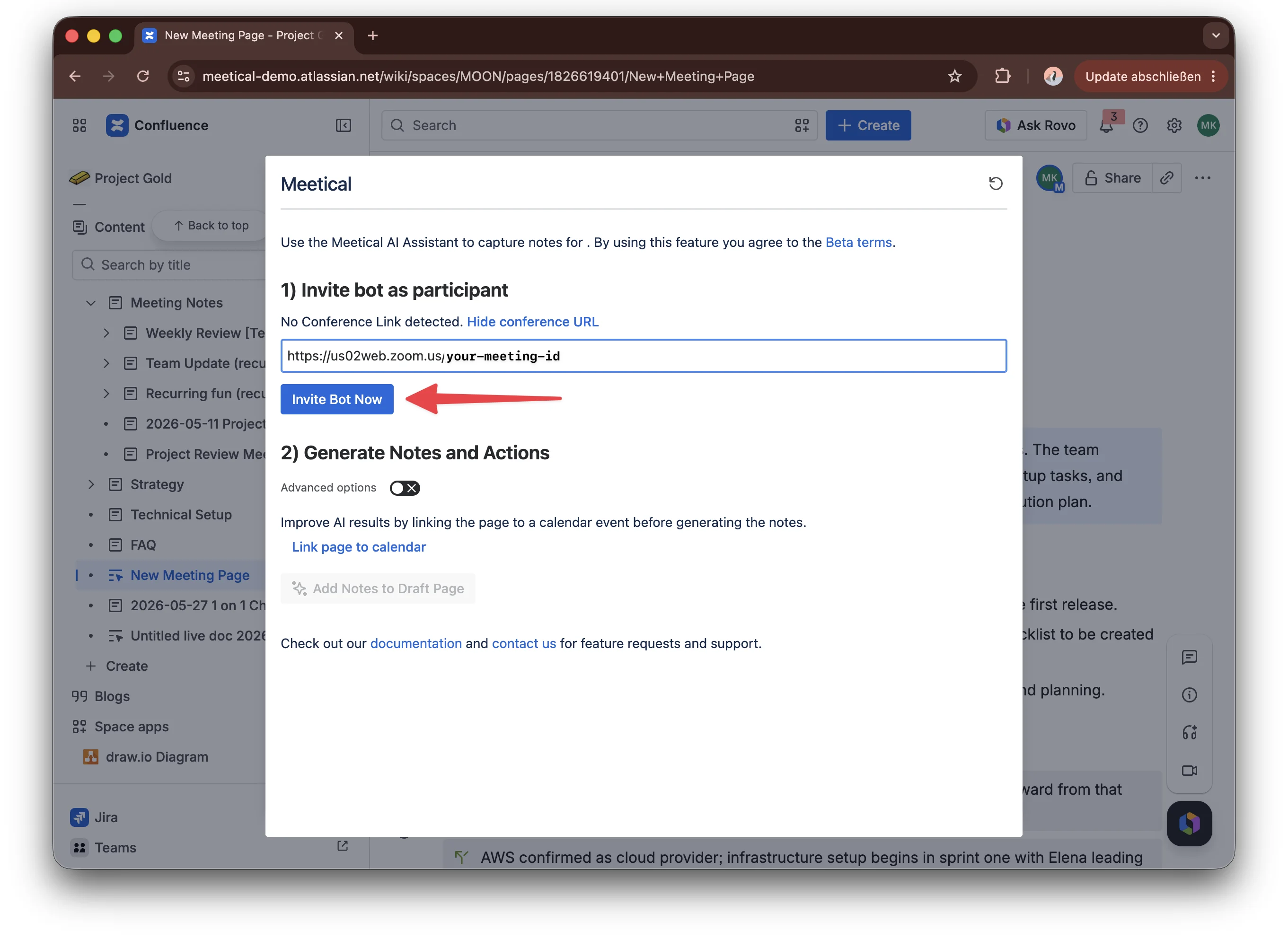Click the Invite Bot Now button

(336, 399)
